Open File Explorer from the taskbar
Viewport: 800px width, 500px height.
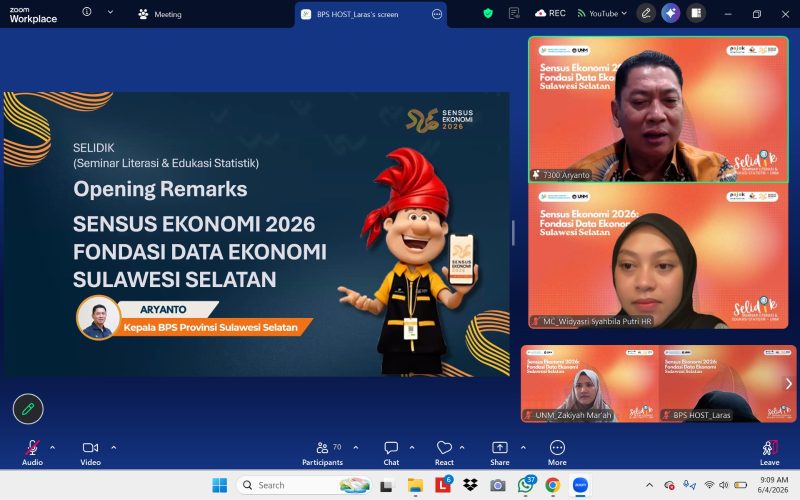415,485
